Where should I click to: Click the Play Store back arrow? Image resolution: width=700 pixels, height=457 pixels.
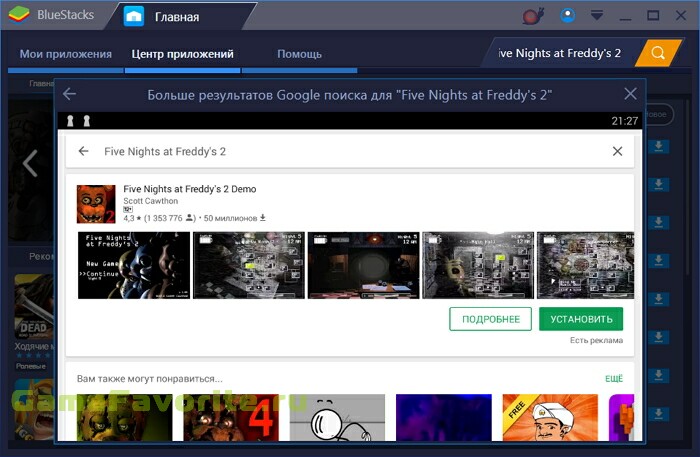point(83,151)
